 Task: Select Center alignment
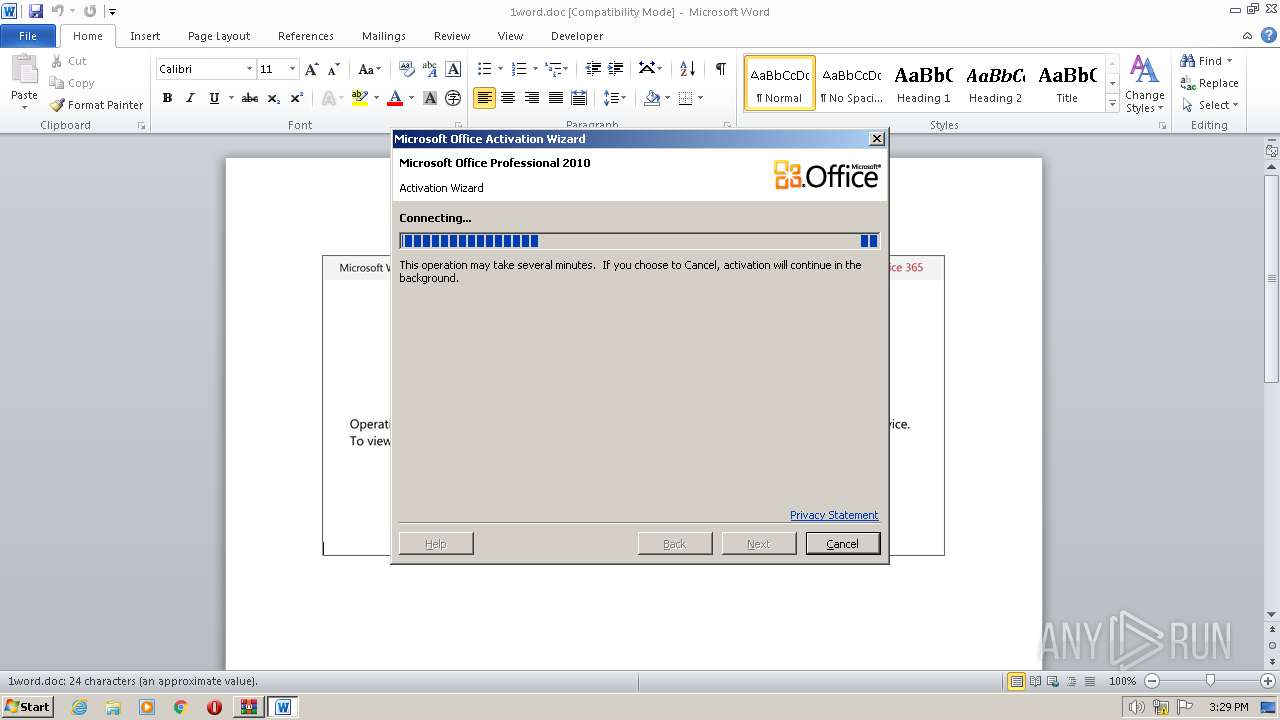tap(508, 98)
